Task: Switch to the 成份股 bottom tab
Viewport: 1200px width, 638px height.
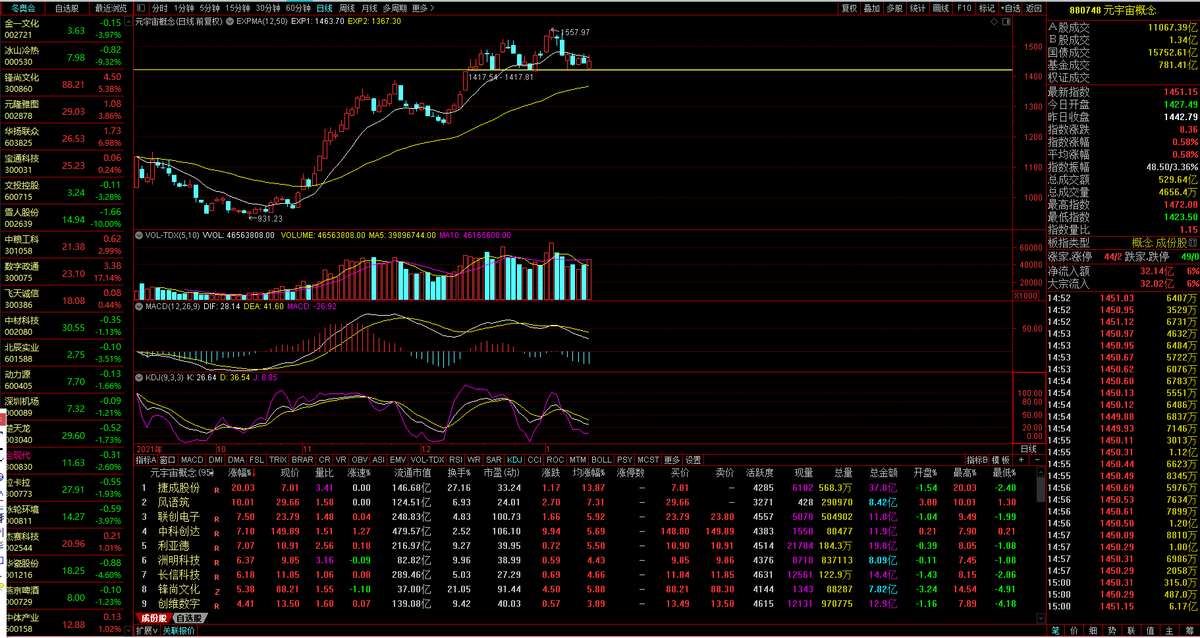Action: (153, 618)
